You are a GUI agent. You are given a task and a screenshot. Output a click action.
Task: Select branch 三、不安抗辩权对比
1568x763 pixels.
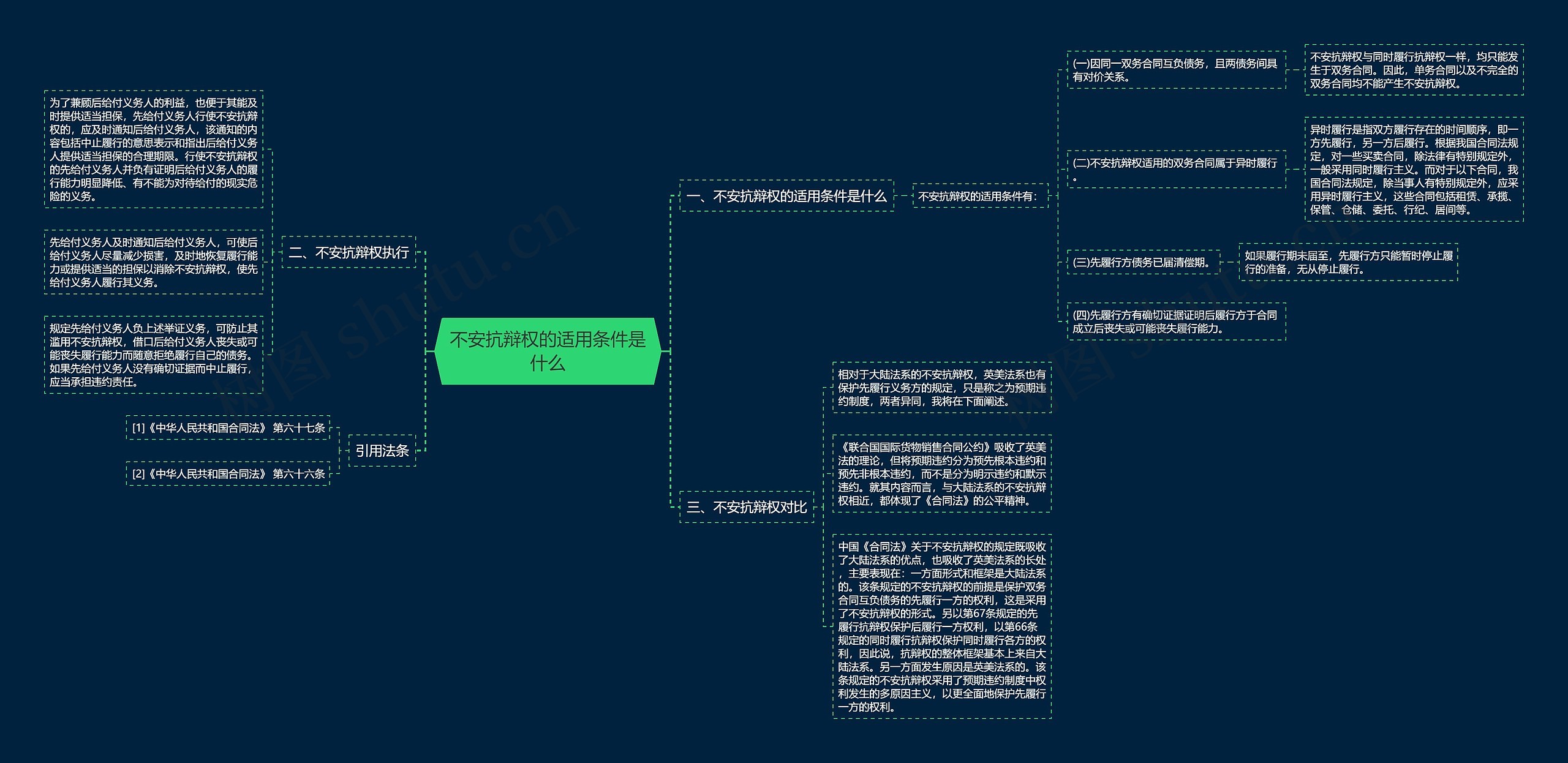[x=747, y=507]
